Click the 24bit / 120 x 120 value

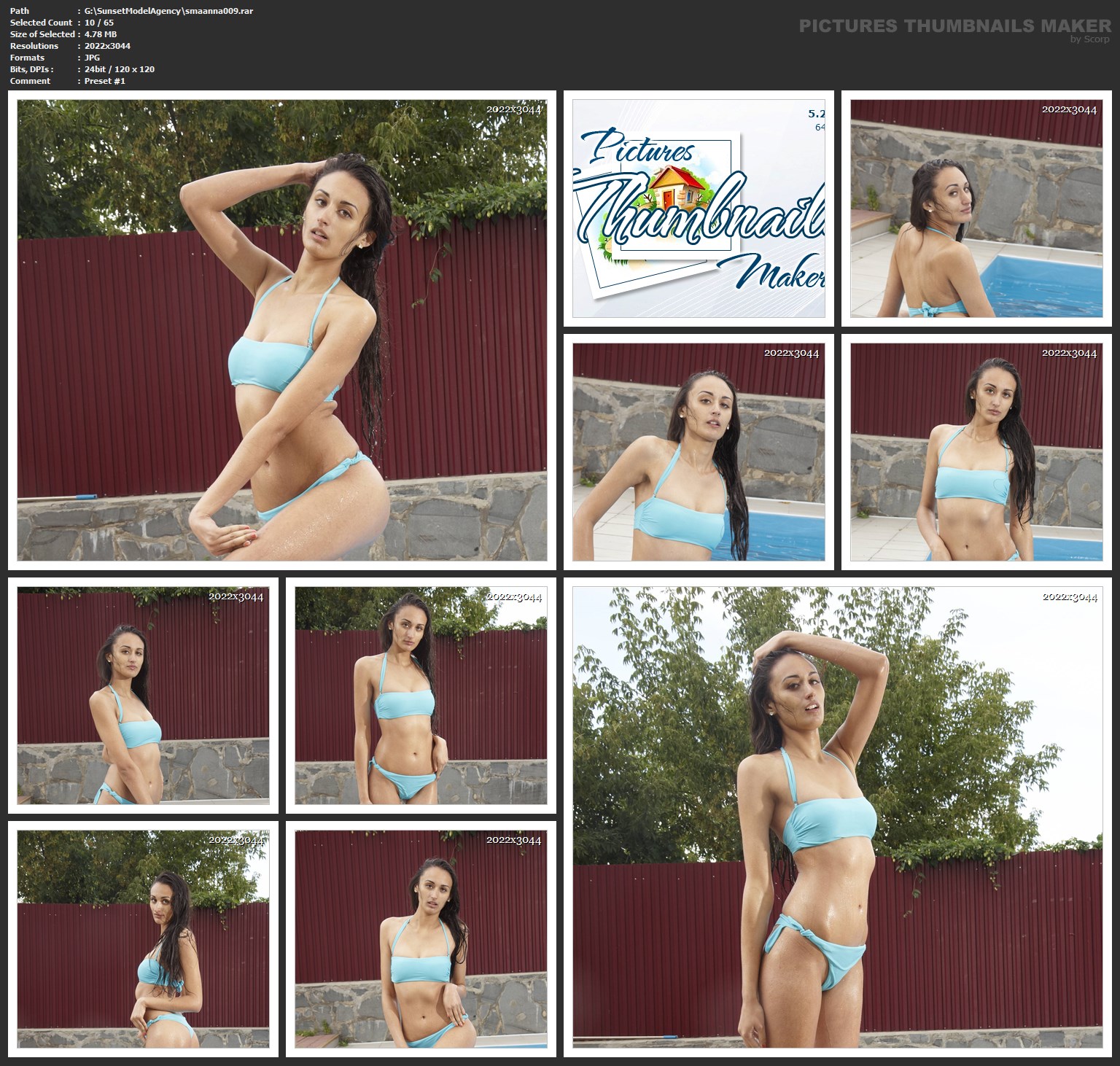tap(119, 69)
